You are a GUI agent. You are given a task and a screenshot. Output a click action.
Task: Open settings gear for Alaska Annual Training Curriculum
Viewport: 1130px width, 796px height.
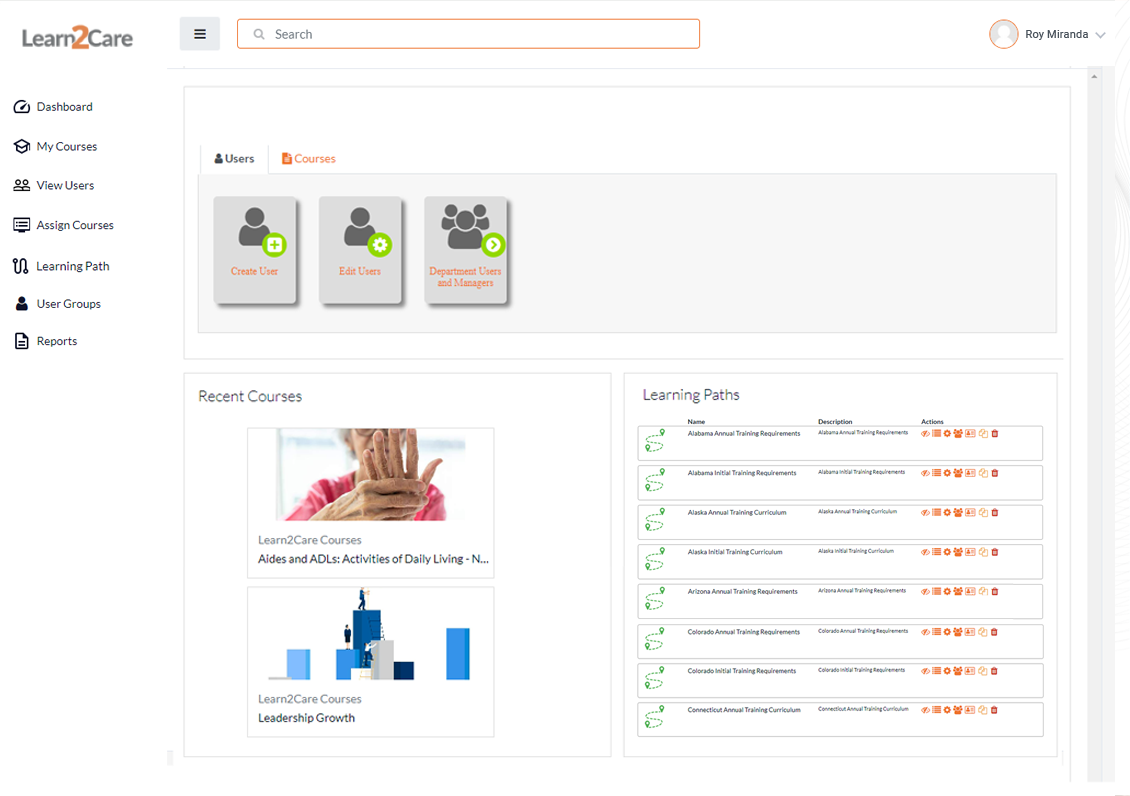coord(947,513)
